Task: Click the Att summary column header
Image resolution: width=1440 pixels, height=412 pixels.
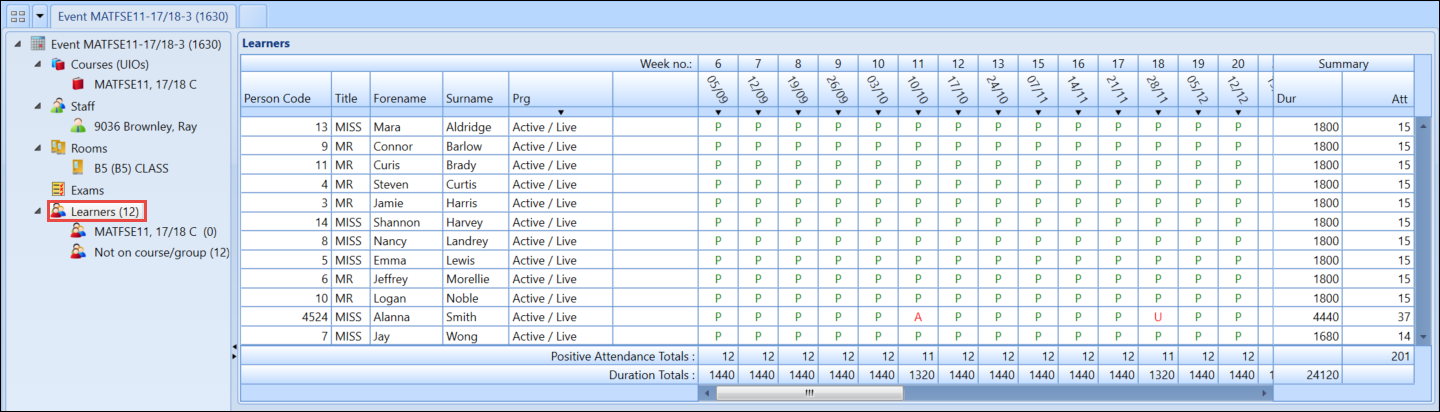Action: pos(1378,94)
